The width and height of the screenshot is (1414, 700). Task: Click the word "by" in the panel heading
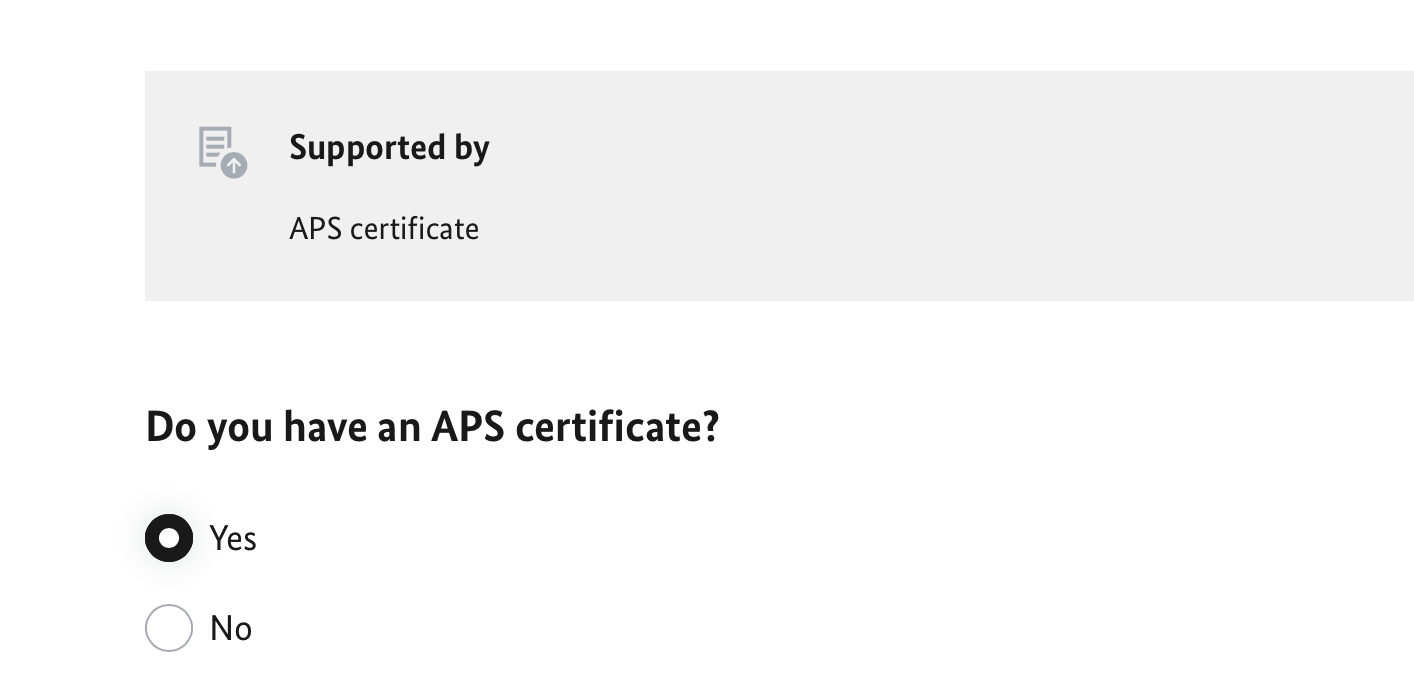click(x=472, y=148)
